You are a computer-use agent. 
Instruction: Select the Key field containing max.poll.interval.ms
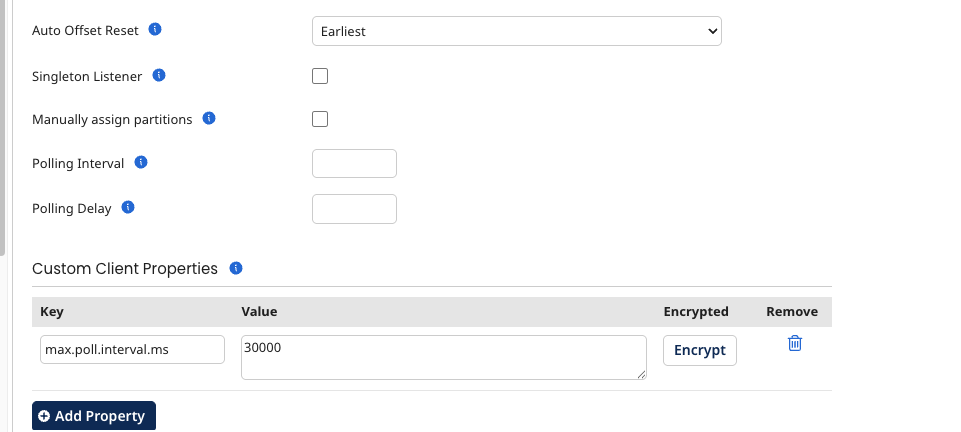point(132,349)
